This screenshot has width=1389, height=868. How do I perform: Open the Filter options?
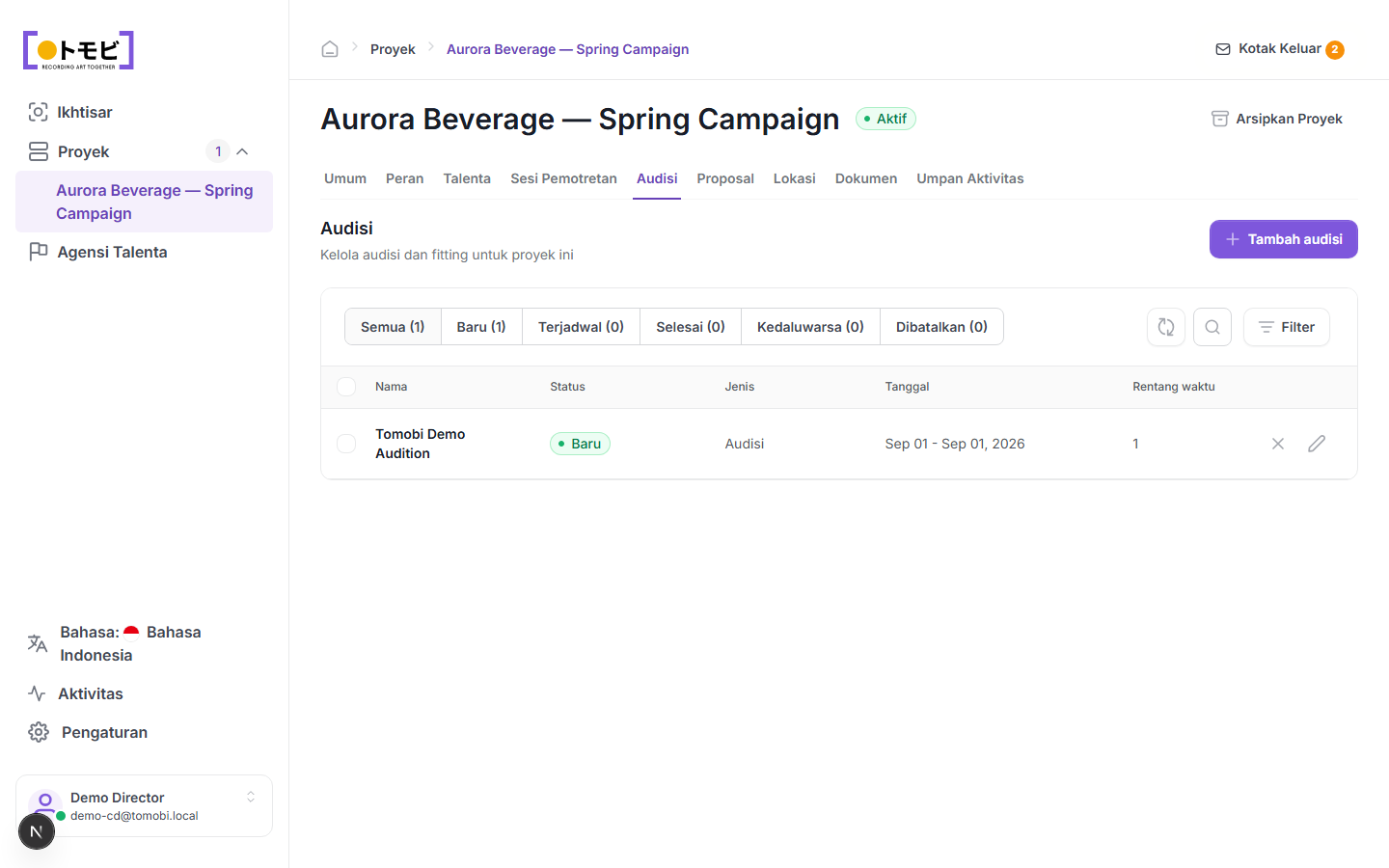(1287, 327)
